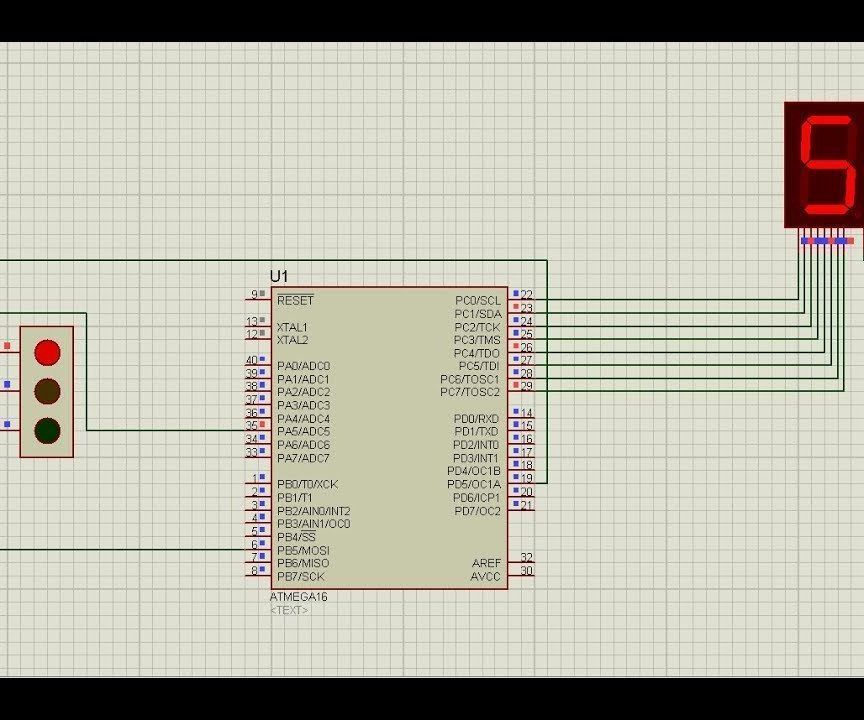The image size is (864, 720).
Task: Click the traffic light component
Action: click(46, 390)
